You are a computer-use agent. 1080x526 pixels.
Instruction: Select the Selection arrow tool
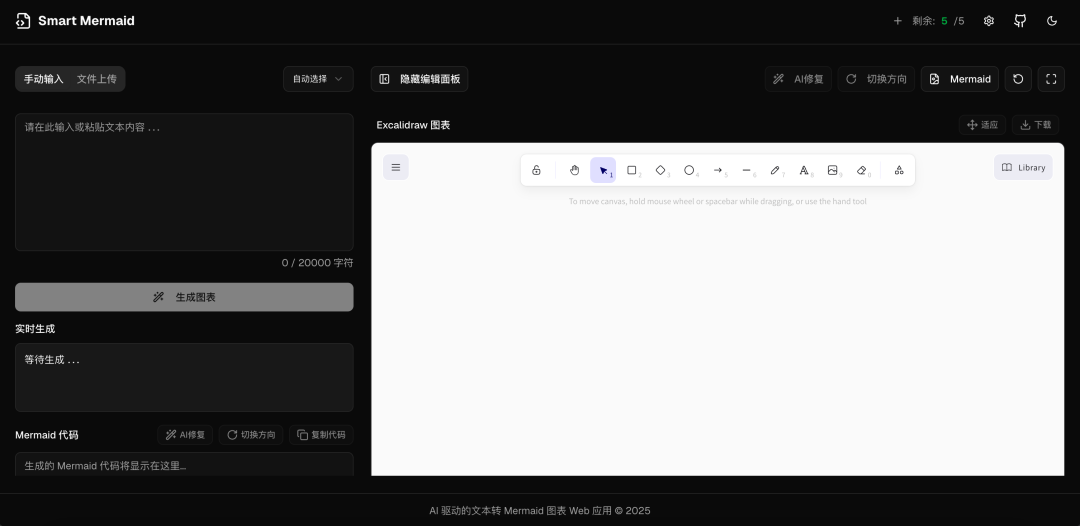click(603, 170)
